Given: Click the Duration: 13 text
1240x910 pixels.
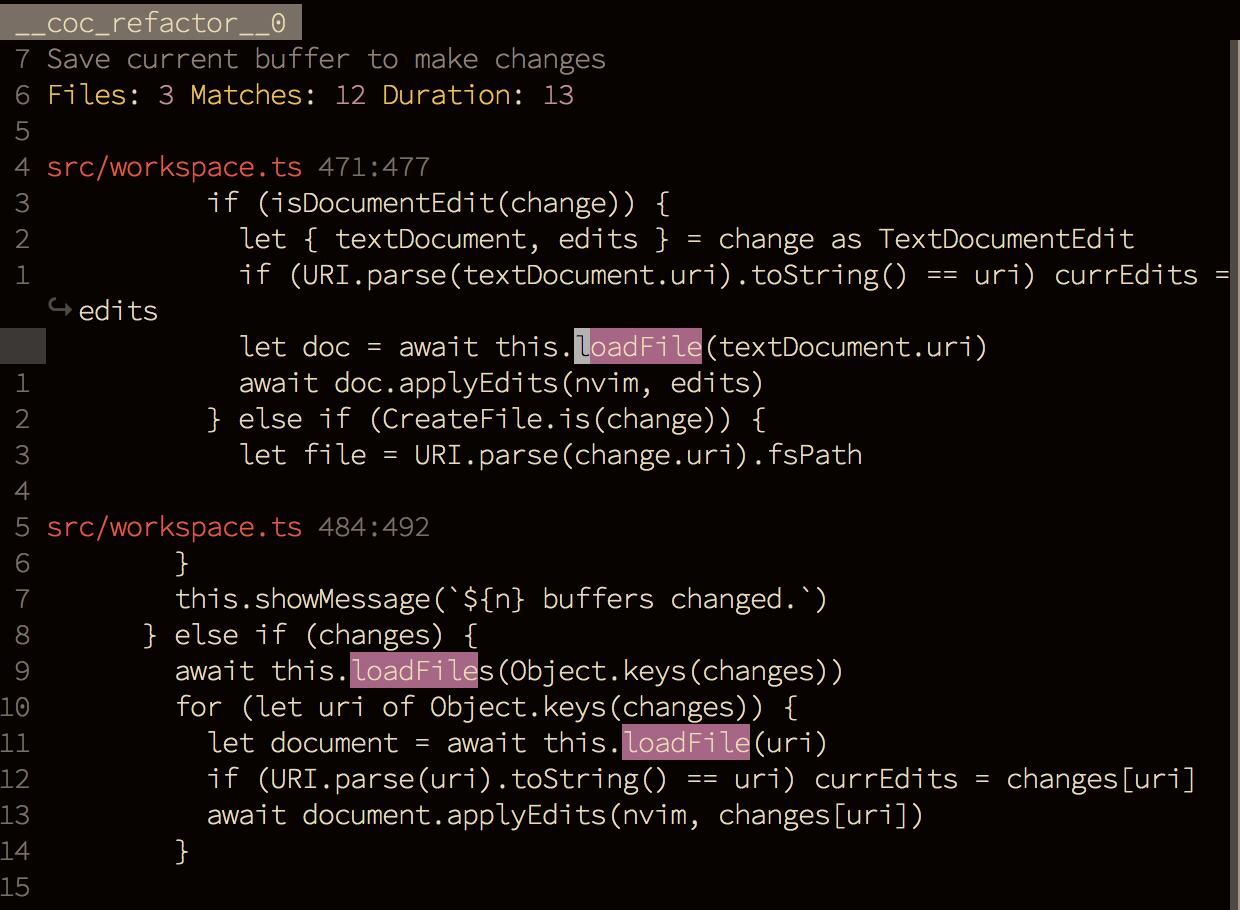Looking at the screenshot, I should point(478,95).
